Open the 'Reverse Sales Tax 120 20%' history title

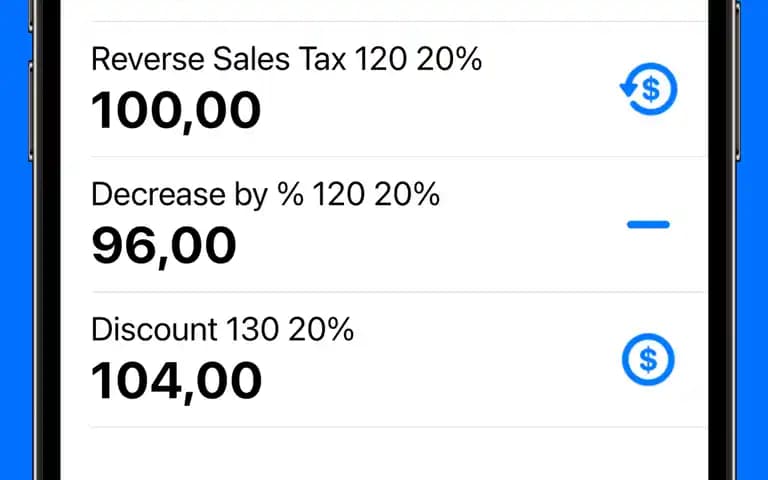tap(287, 59)
